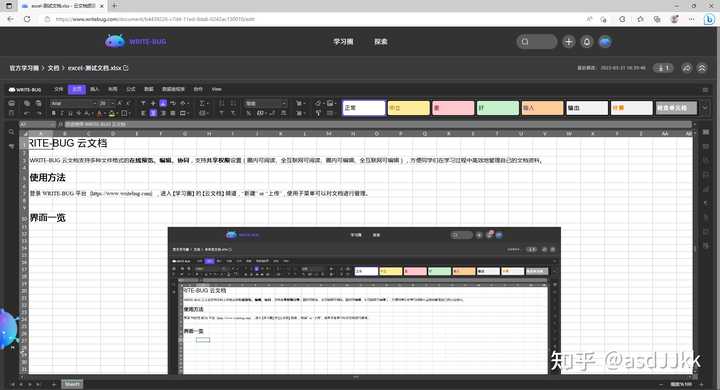Viewport: 720px width, 390px height.
Task: Align cell content to vertical middle
Action: [x=153, y=103]
